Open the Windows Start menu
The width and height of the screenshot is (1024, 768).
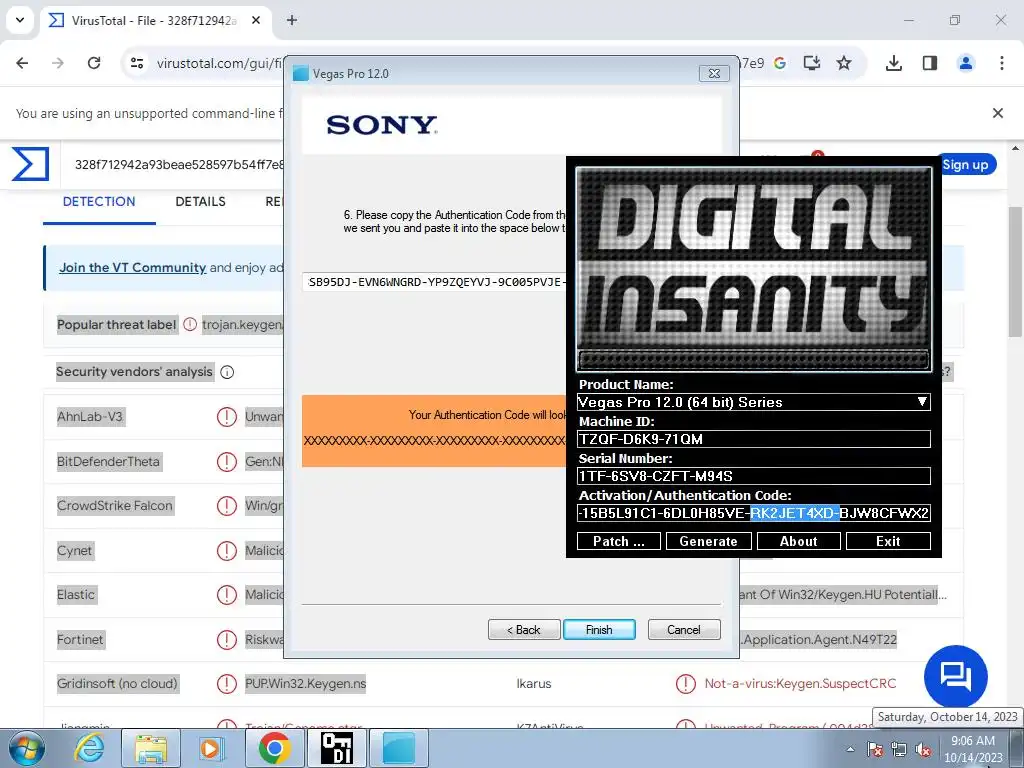[x=27, y=748]
